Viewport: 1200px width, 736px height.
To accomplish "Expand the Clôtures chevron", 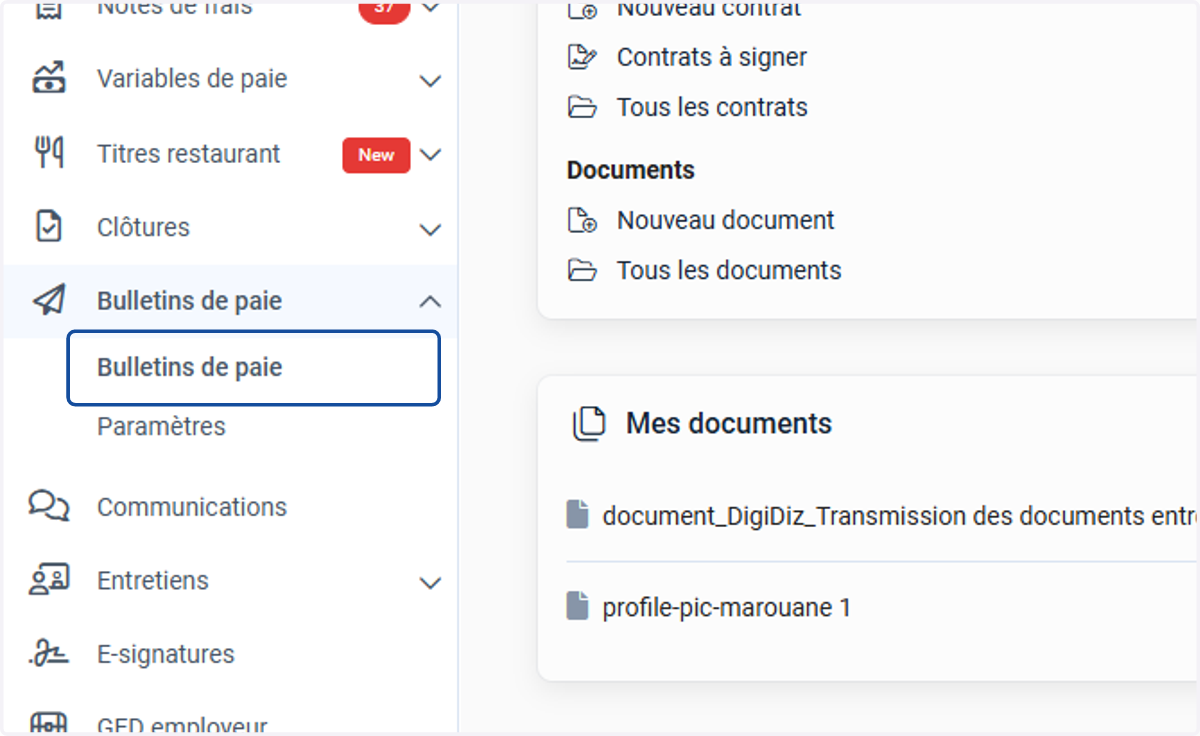I will (430, 229).
